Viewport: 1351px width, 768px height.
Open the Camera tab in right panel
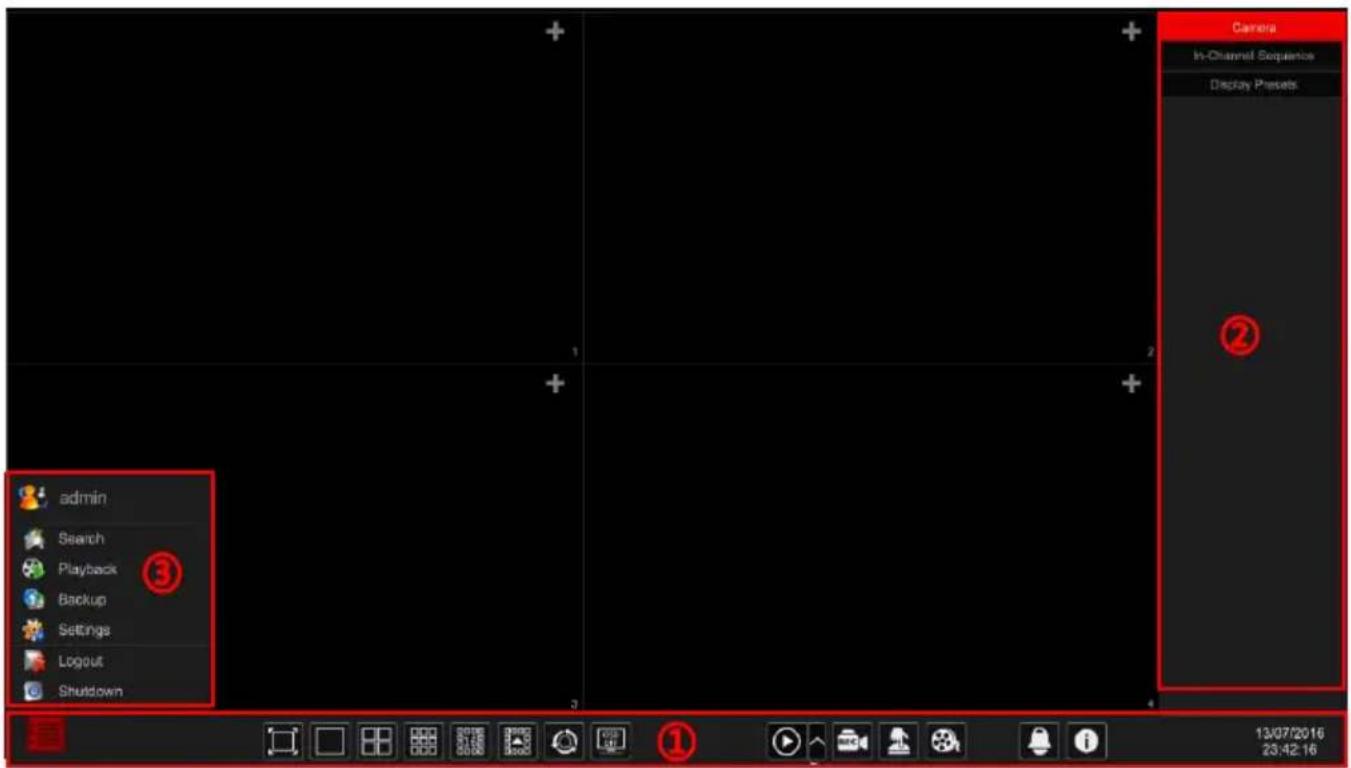[x=1252, y=28]
